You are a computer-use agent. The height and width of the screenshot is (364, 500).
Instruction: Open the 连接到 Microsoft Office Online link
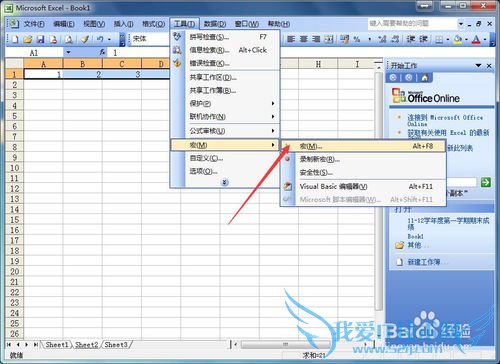pyautogui.click(x=445, y=120)
